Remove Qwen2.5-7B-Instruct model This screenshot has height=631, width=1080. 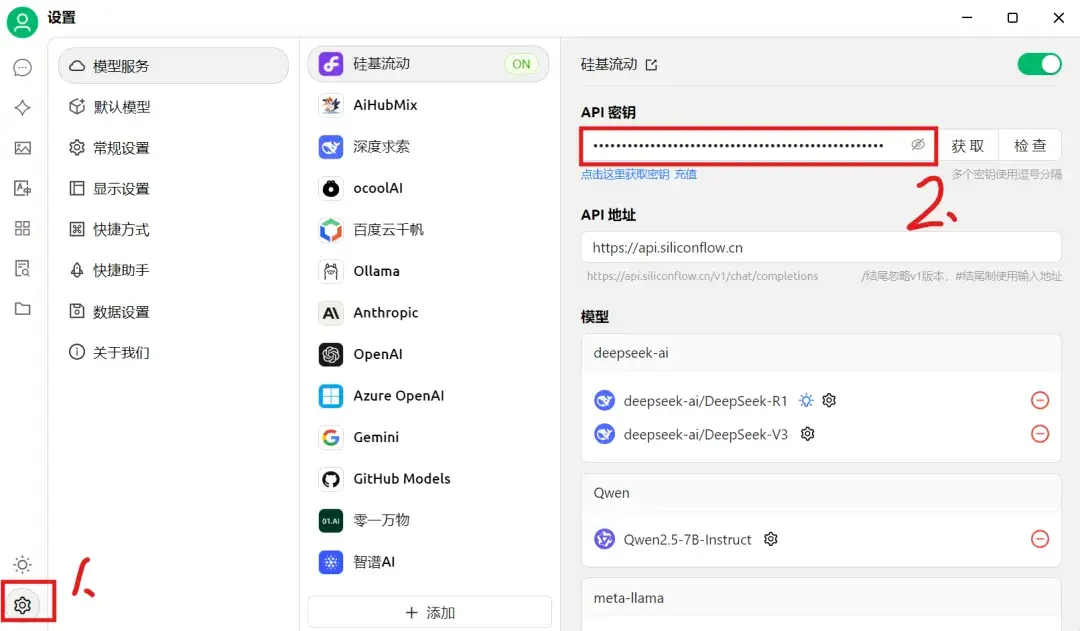click(x=1040, y=539)
